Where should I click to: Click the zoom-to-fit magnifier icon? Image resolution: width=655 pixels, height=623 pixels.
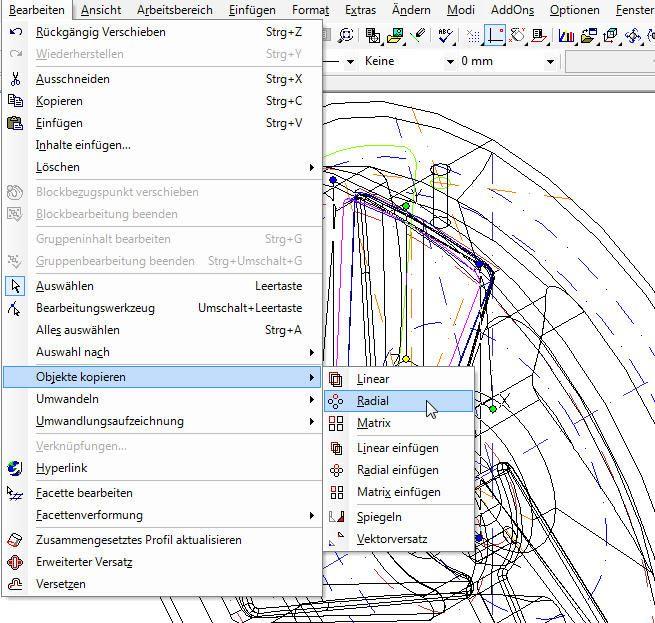[x=346, y=36]
